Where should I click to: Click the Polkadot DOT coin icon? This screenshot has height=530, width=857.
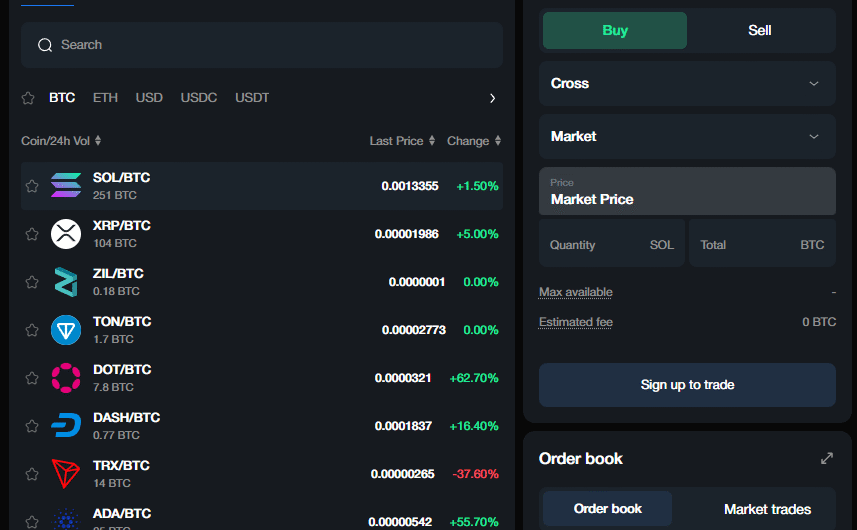pos(66,378)
